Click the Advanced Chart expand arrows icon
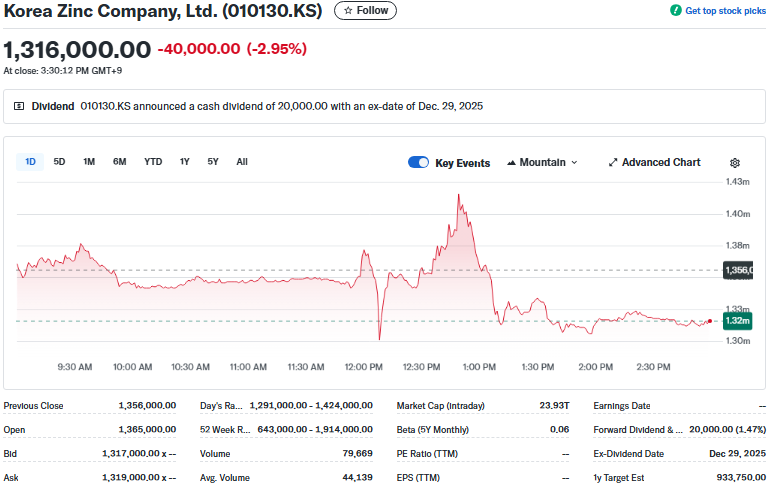773x489 pixels. tap(613, 162)
